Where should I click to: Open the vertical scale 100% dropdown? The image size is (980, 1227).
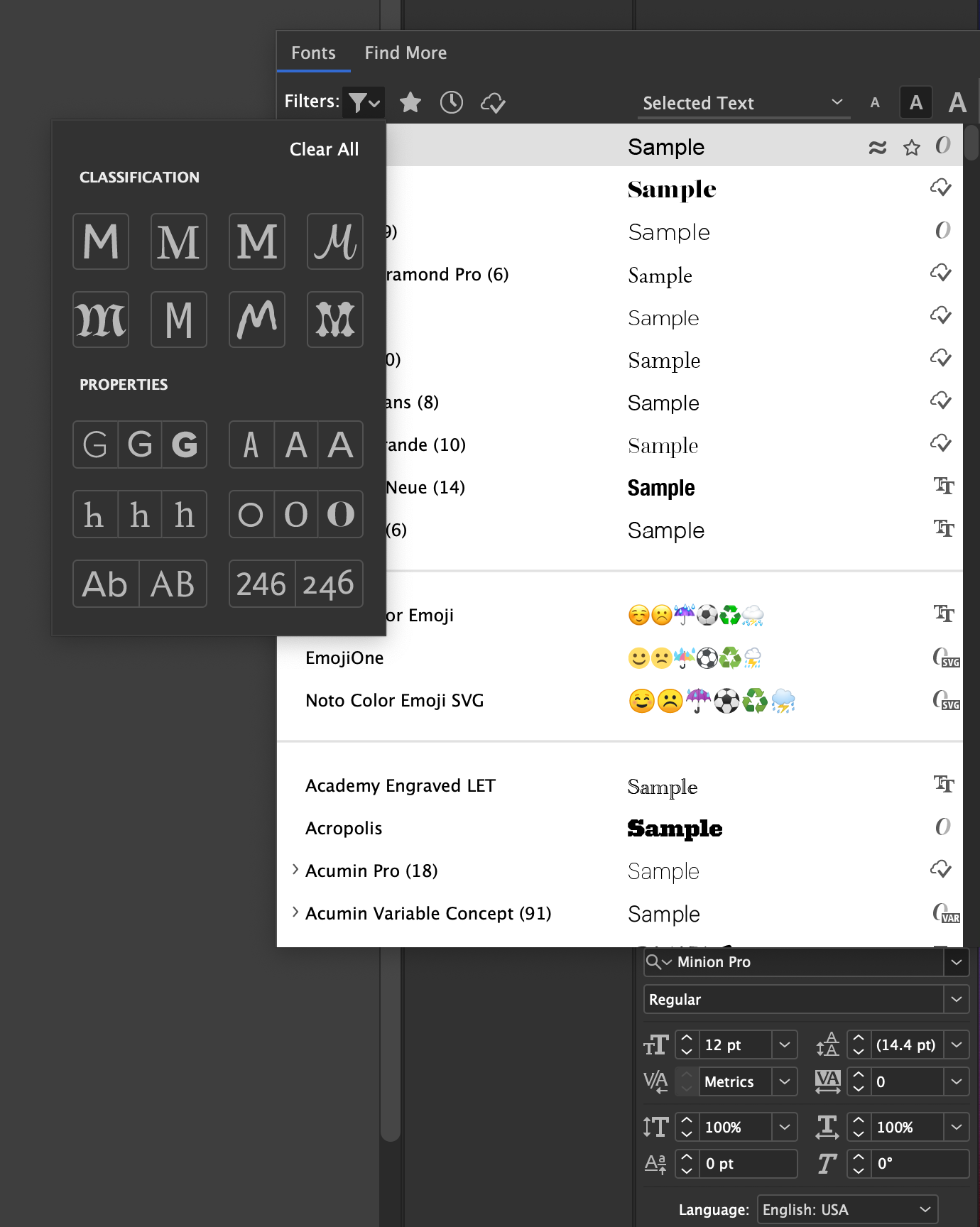click(785, 1127)
